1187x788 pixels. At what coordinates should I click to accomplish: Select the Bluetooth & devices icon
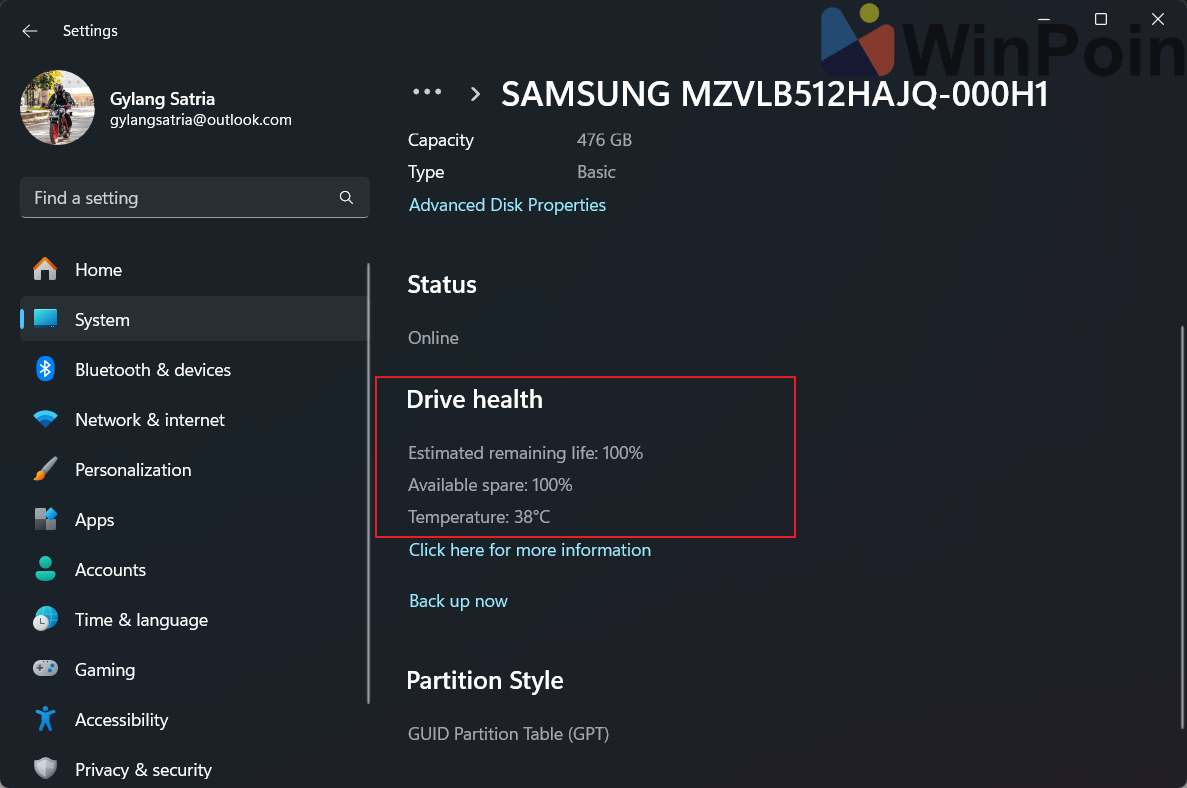coord(45,370)
